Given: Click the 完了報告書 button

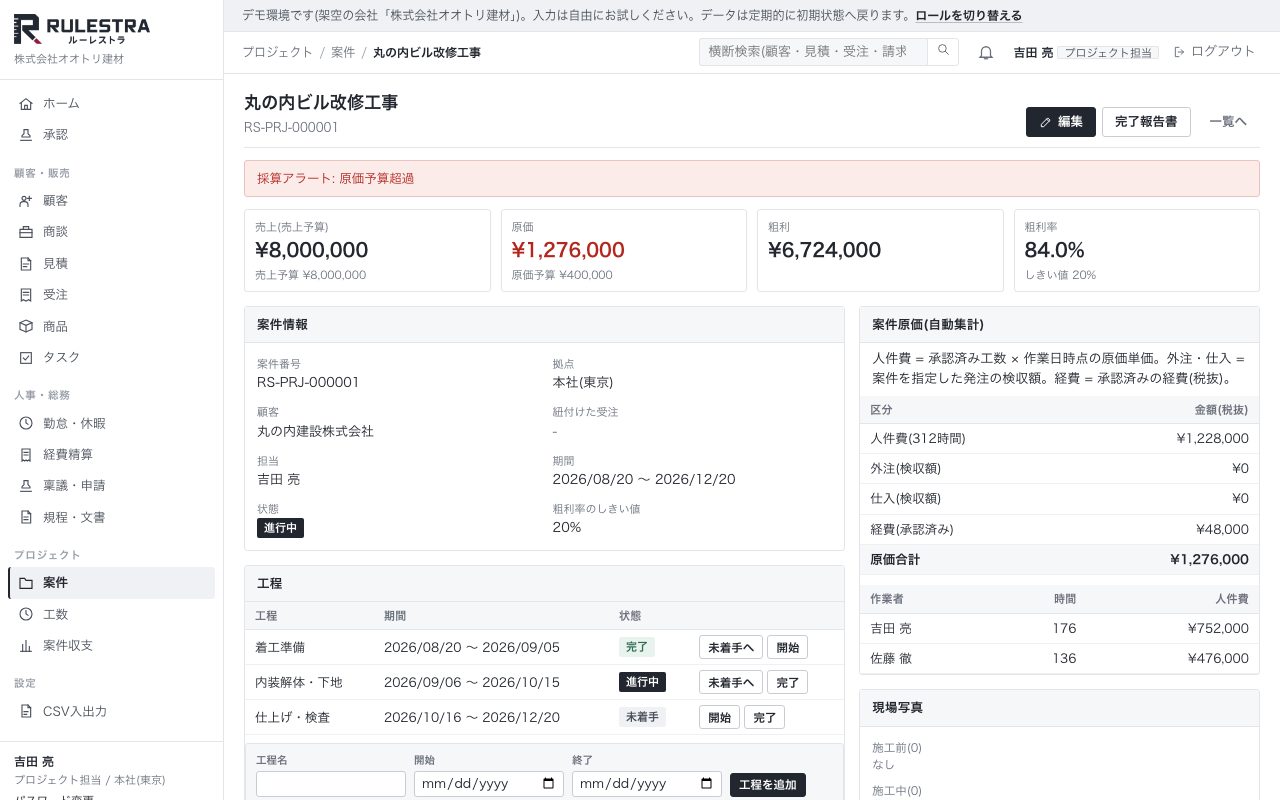Looking at the screenshot, I should pyautogui.click(x=1146, y=122).
